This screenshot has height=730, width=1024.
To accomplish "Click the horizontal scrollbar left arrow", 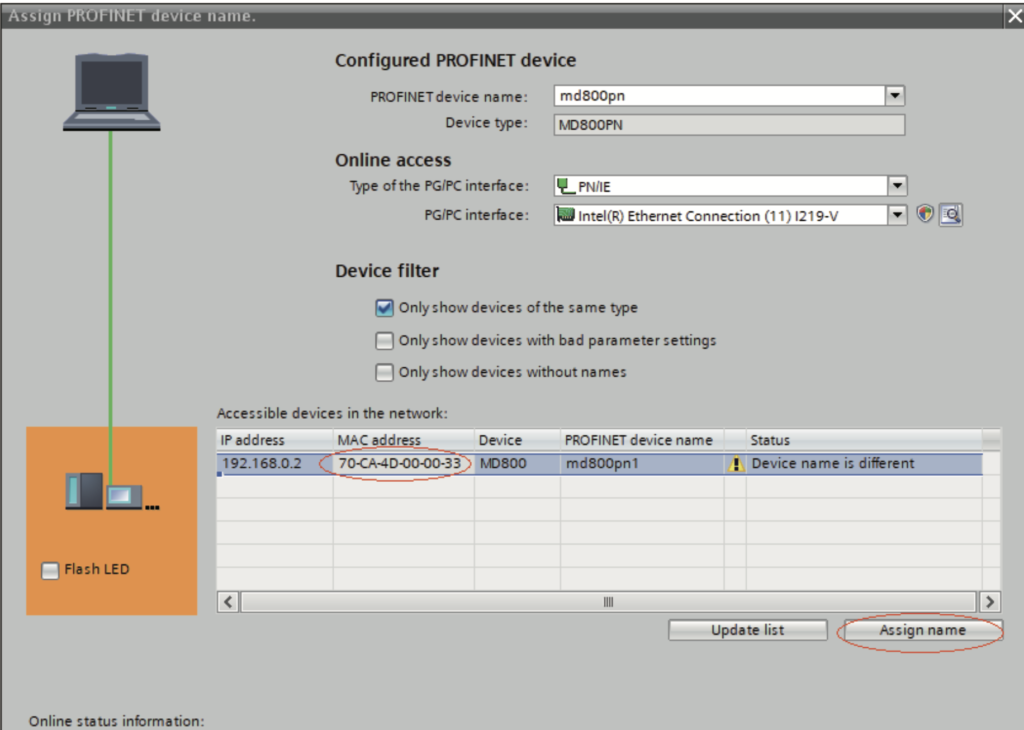I will pos(229,602).
